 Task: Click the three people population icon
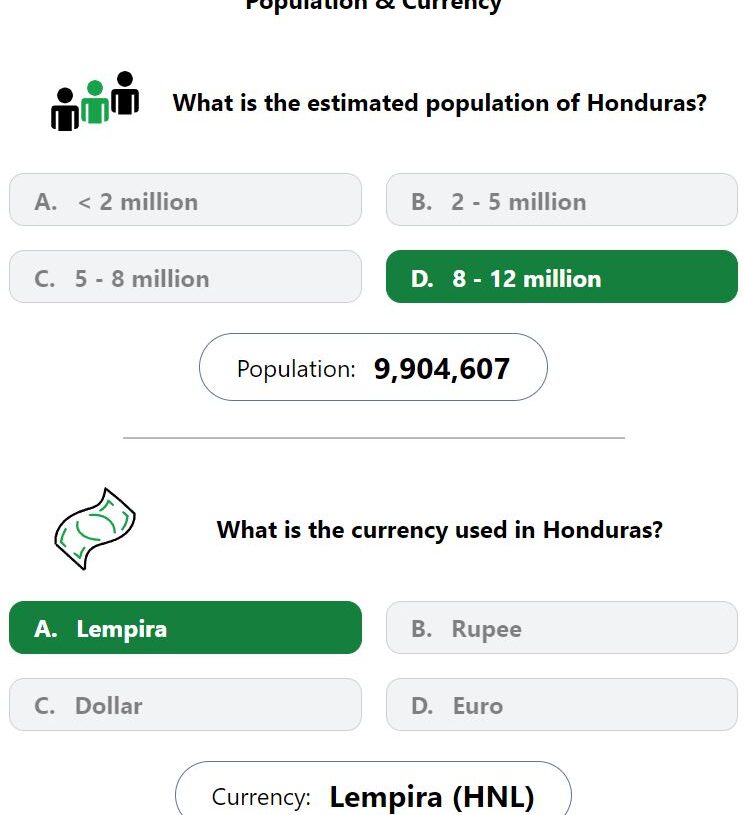click(x=95, y=101)
